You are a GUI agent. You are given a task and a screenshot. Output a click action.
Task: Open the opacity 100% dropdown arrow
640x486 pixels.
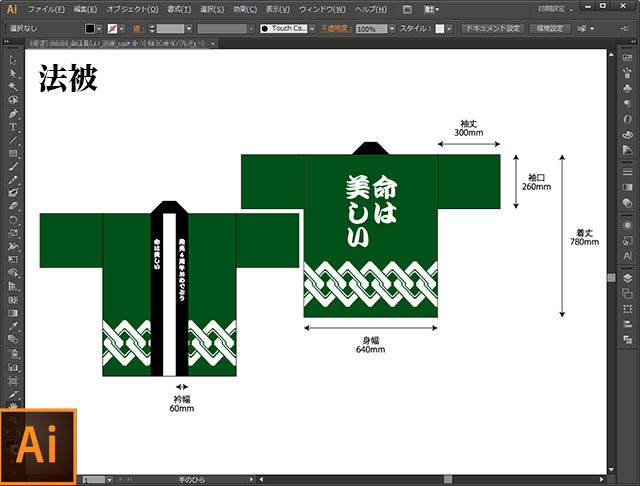coord(392,29)
